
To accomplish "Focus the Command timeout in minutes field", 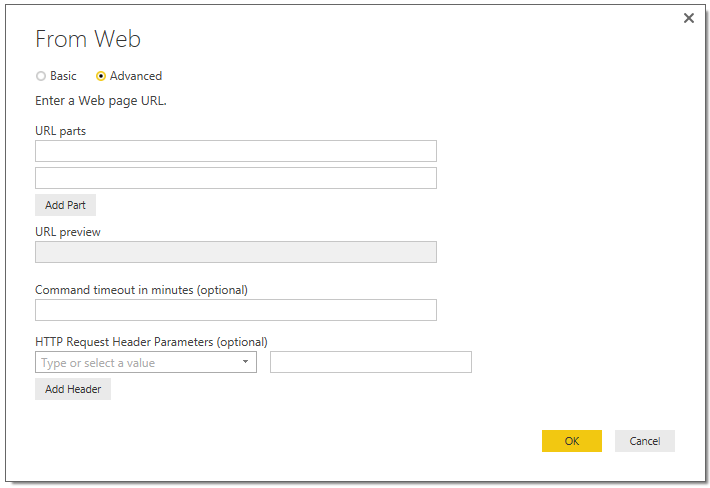I will (235, 310).
